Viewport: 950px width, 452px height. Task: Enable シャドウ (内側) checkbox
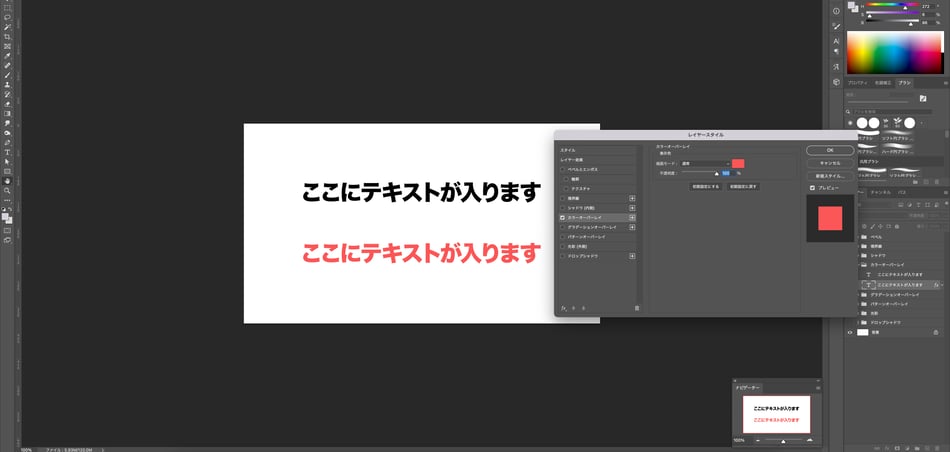[562, 208]
